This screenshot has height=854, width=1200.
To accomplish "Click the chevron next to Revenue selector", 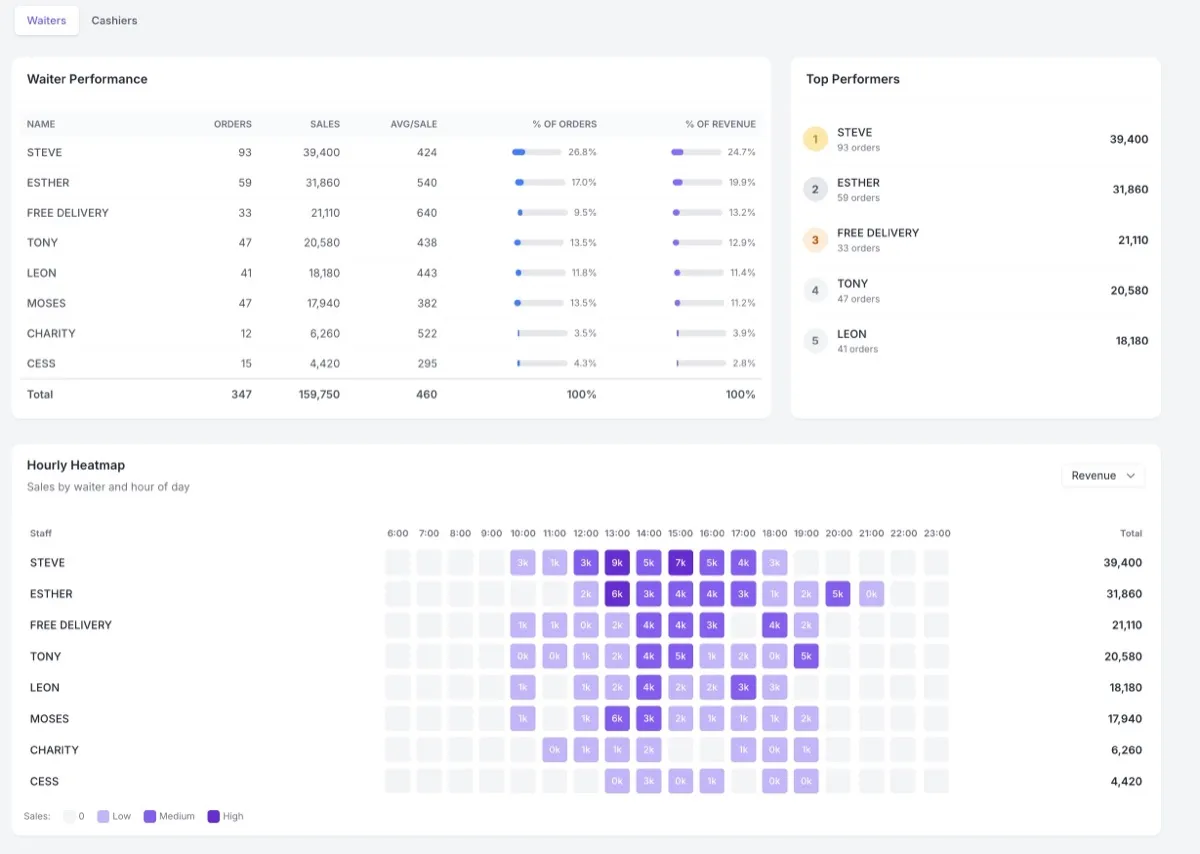I will tap(1131, 476).
